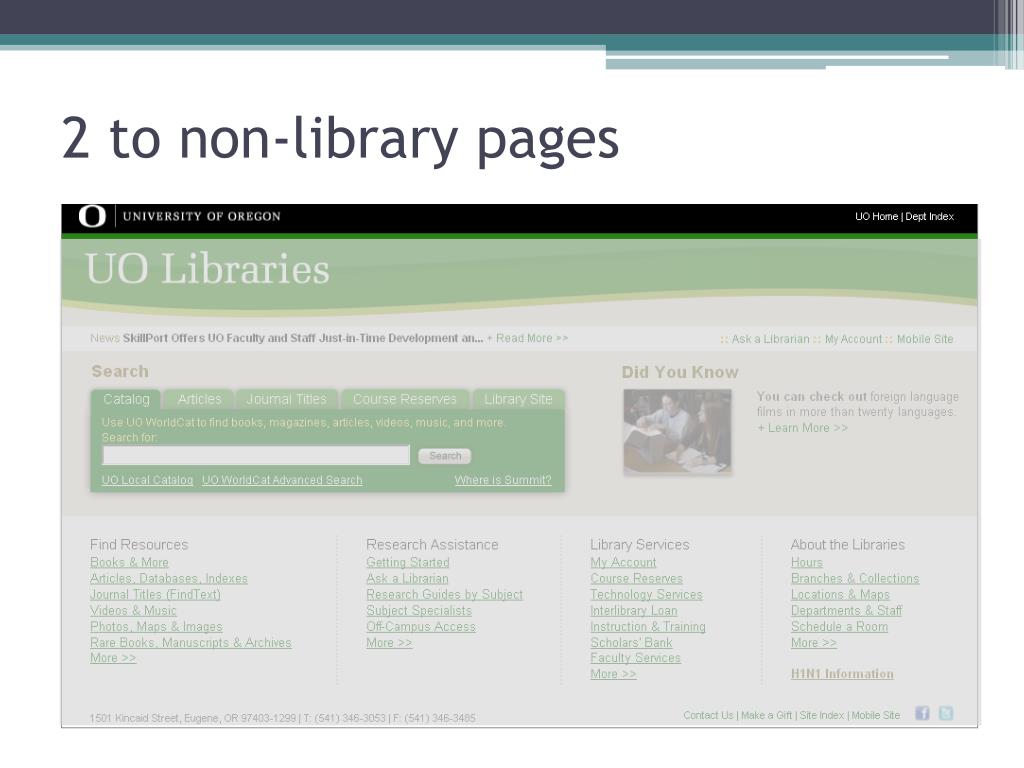
Task: Open Rare Books, Manuscripts & Archives link
Action: 191,643
